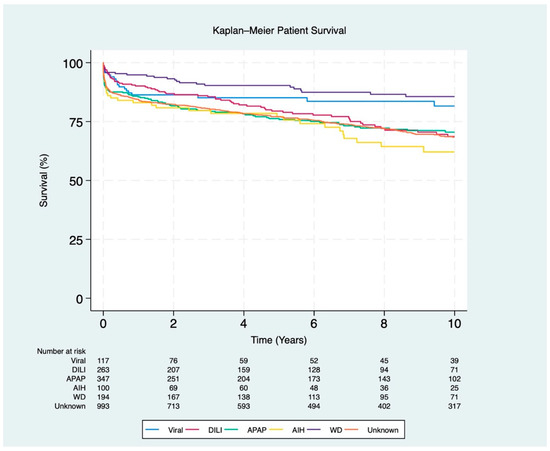This screenshot has width=550, height=451.
Task: Click the 10 tick on time axis
Action: (455, 323)
